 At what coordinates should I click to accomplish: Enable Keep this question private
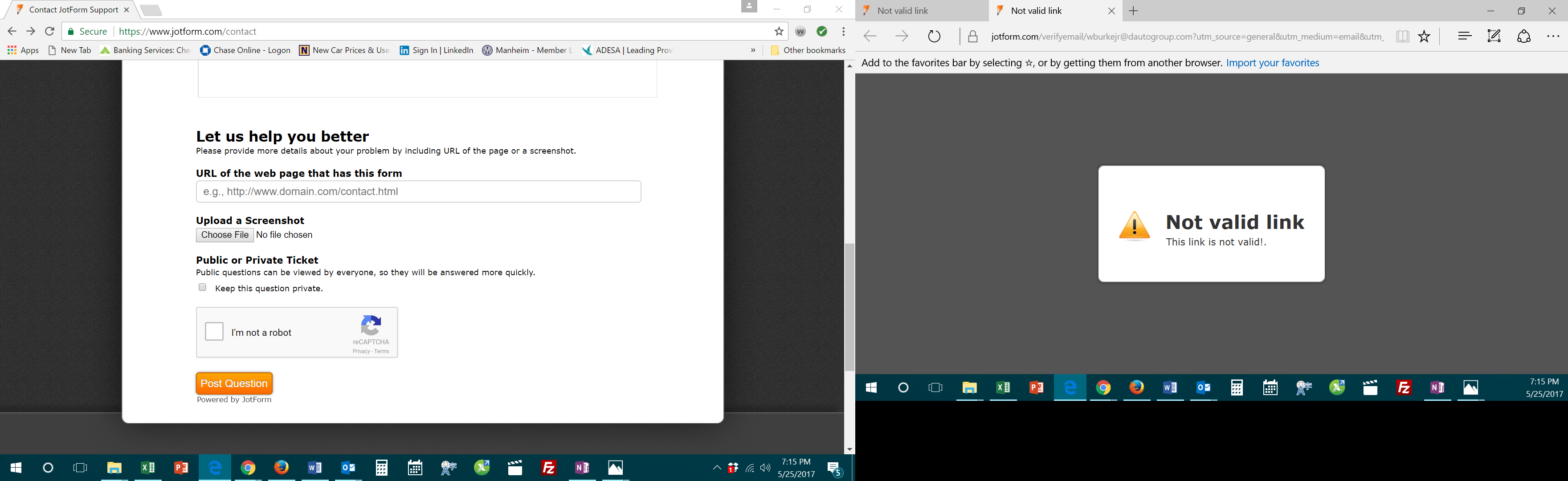pyautogui.click(x=201, y=287)
